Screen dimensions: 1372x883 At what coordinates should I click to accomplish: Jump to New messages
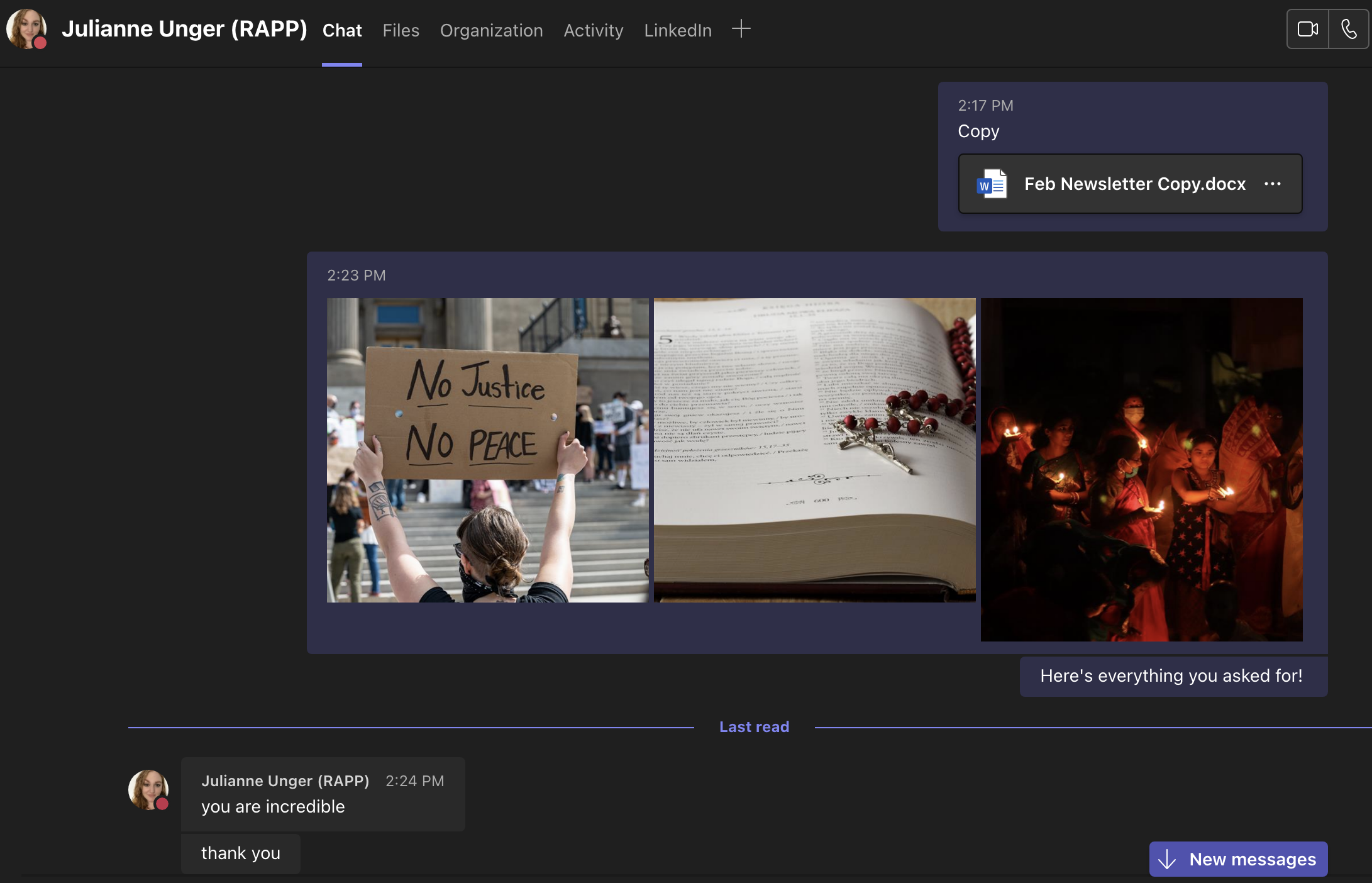(1251, 859)
